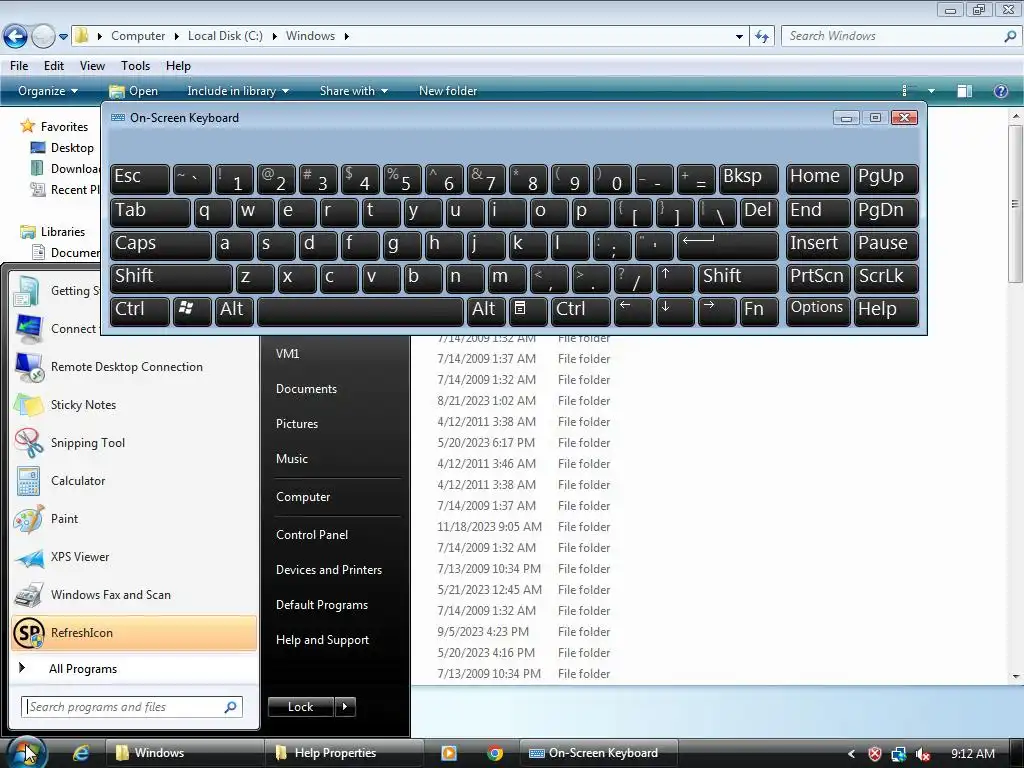Show hidden tray icons arrow
Screen dimensions: 1024x768
pyautogui.click(x=851, y=754)
